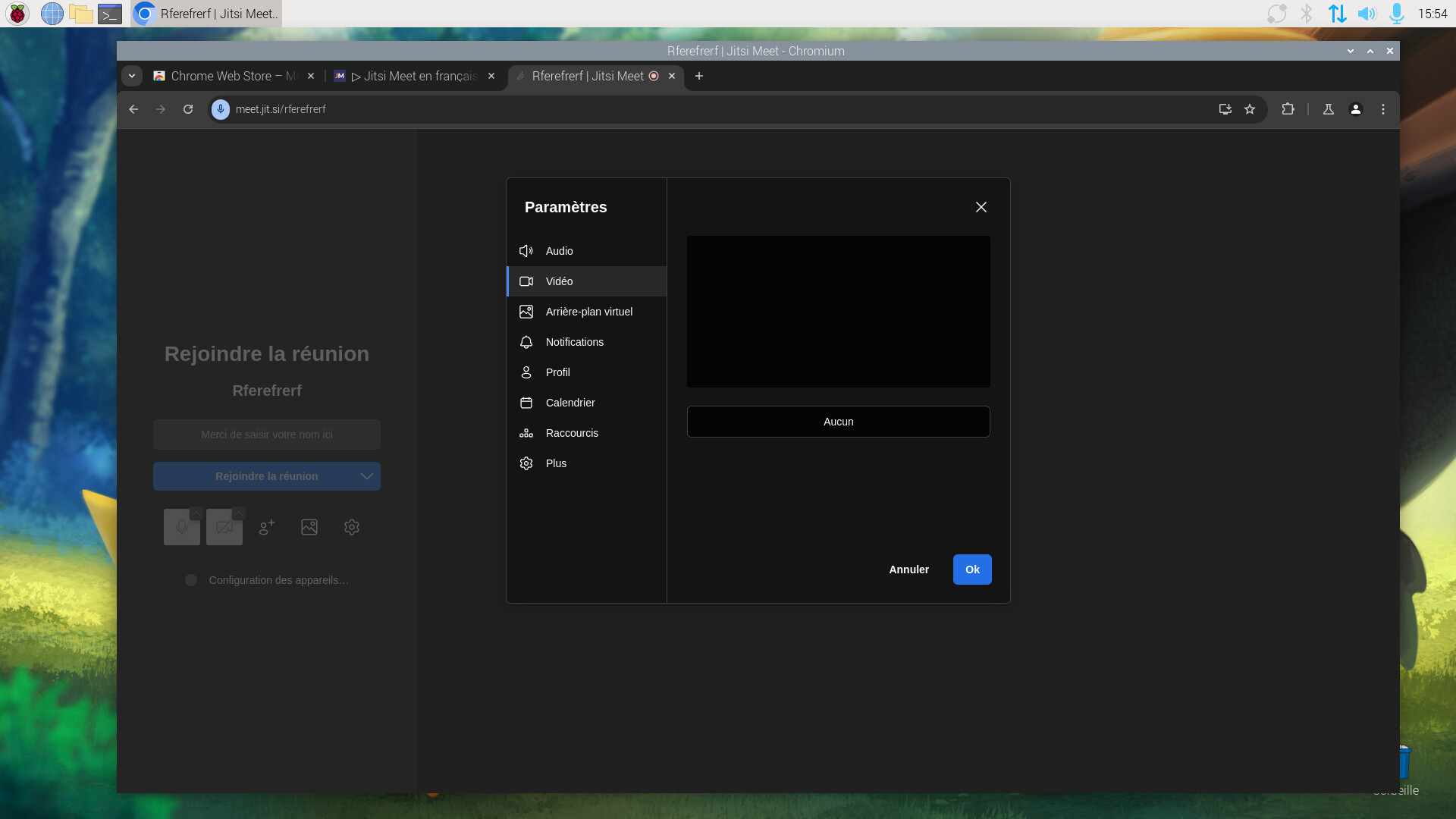Click the microphone permission icon in address bar

[221, 109]
